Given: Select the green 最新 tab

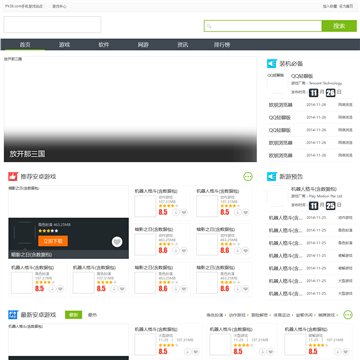Looking at the screenshot, I should click(73, 315).
